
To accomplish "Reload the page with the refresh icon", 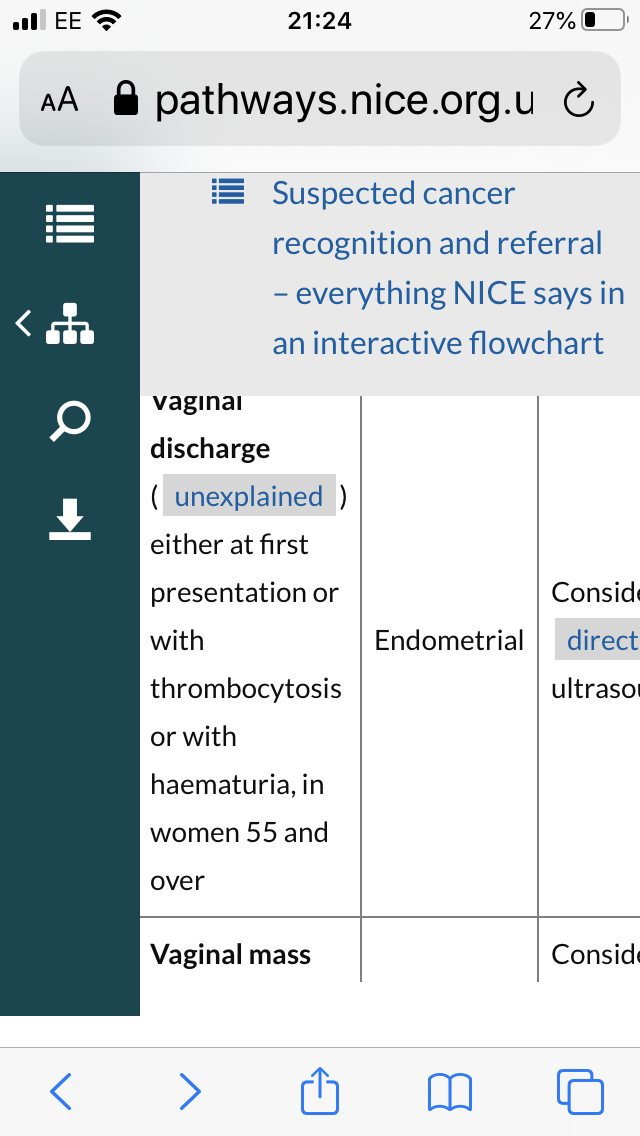I will [578, 101].
